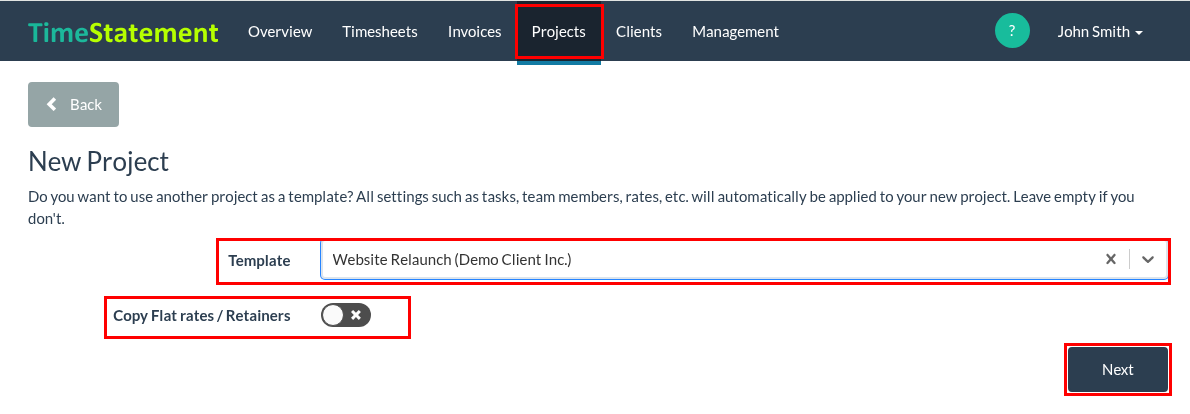Switch to the Clients section

(639, 32)
